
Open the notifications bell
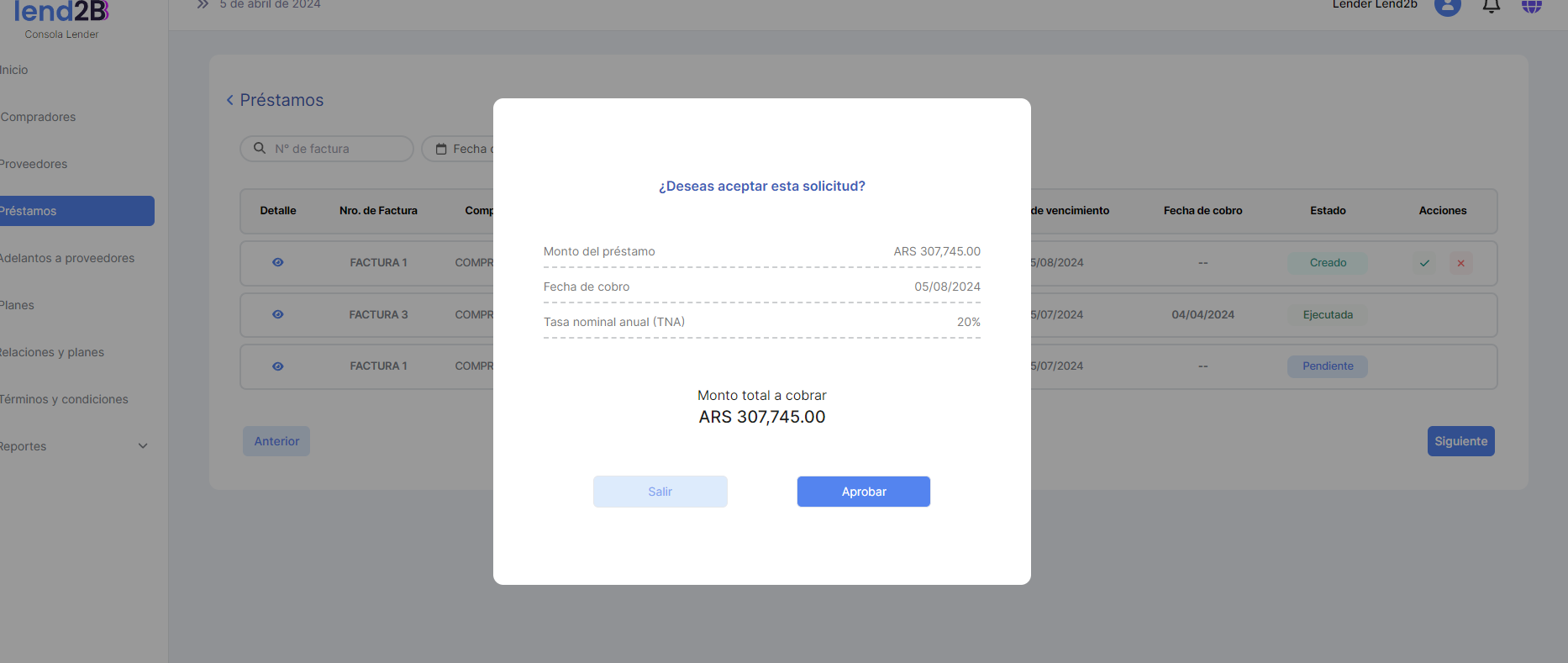tap(1491, 6)
